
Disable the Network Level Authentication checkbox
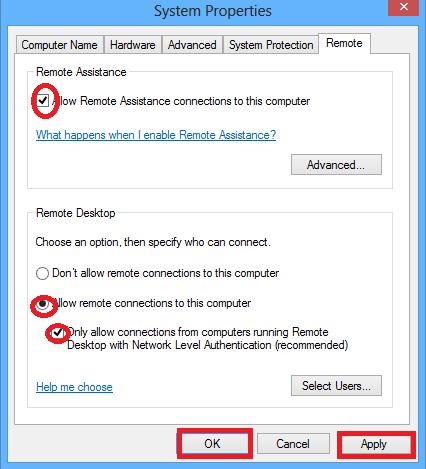point(58,332)
